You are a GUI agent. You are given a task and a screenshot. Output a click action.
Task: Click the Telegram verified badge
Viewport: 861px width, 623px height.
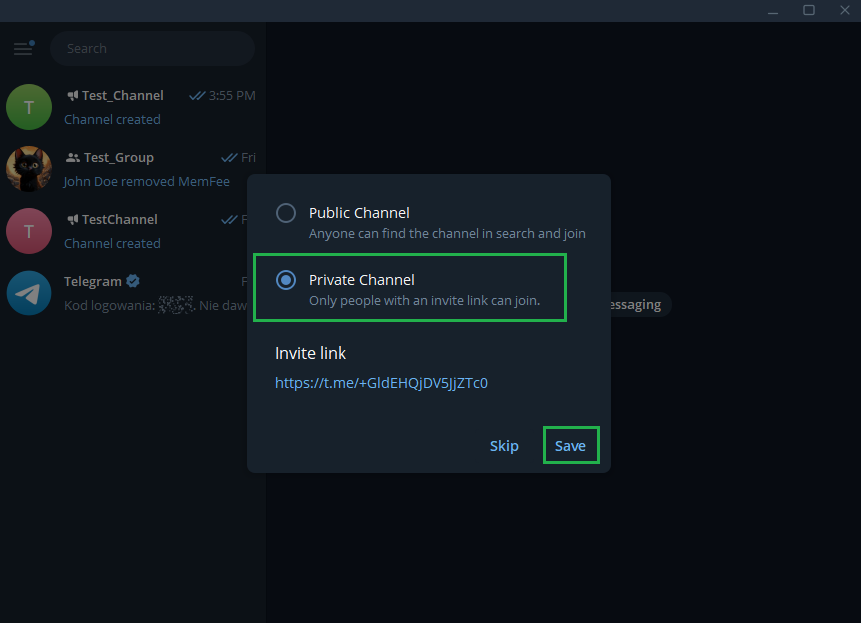(133, 281)
